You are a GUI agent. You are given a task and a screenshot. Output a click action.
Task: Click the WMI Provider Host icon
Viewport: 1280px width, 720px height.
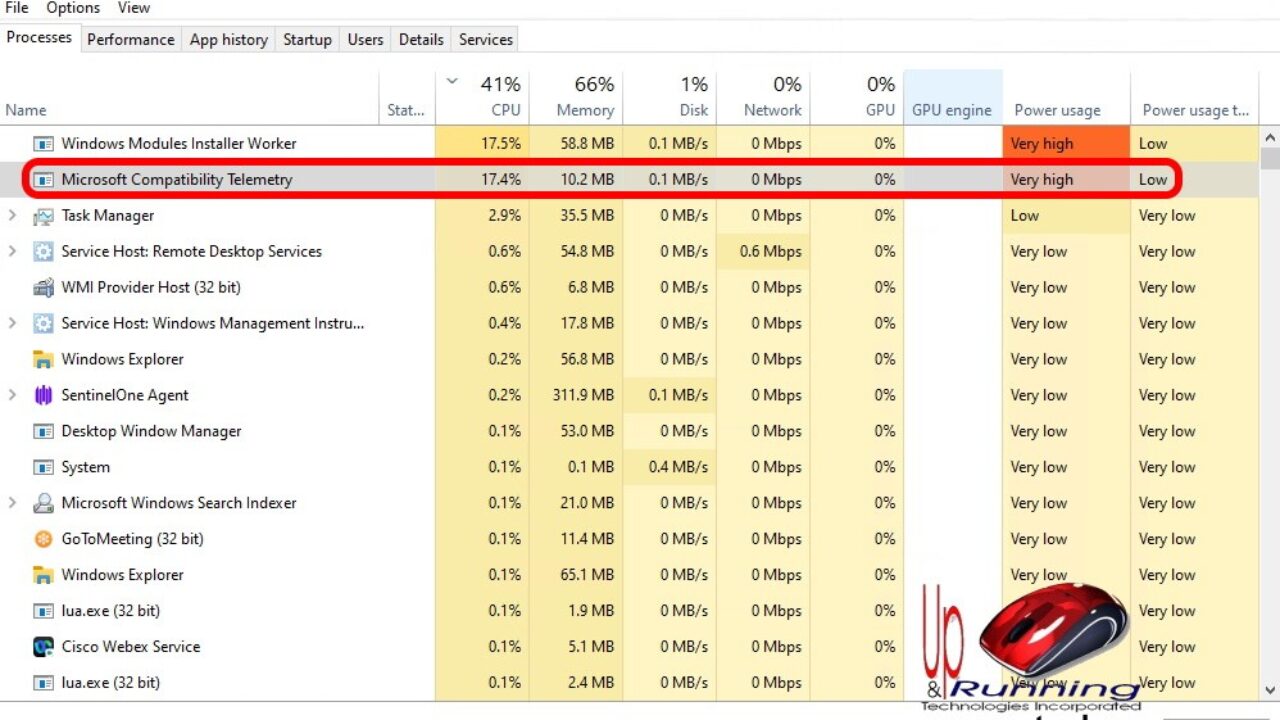tap(43, 288)
